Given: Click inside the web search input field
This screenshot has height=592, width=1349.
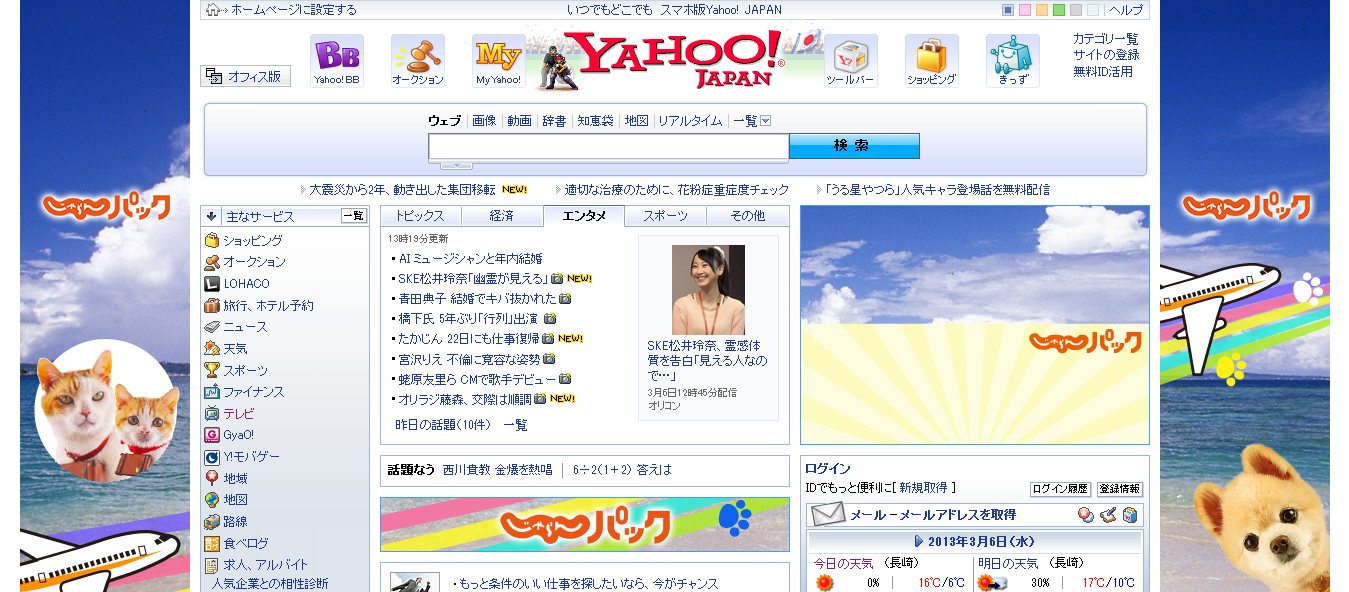Looking at the screenshot, I should tap(609, 147).
